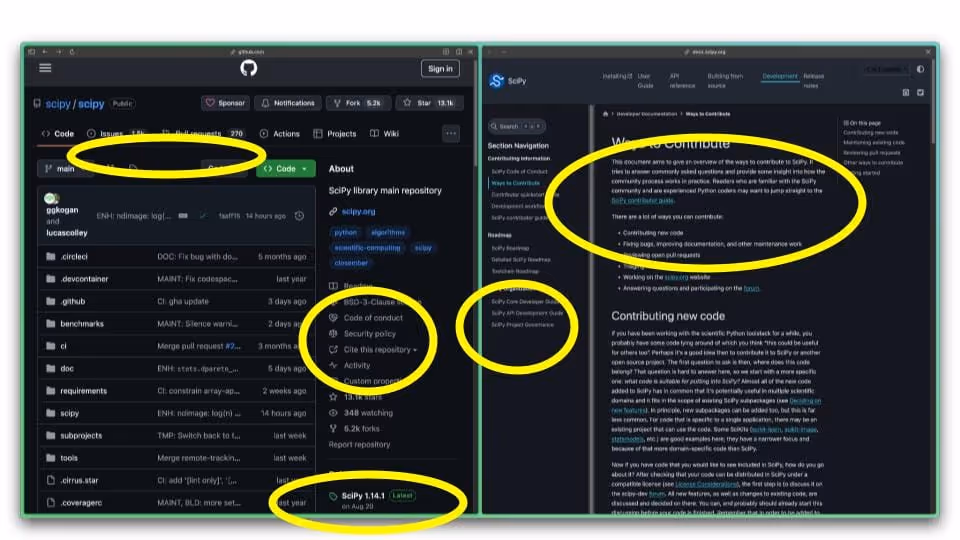Image resolution: width=960 pixels, height=540 pixels.
Task: Open the GitHub icon link in the docs header
Action: tap(906, 92)
